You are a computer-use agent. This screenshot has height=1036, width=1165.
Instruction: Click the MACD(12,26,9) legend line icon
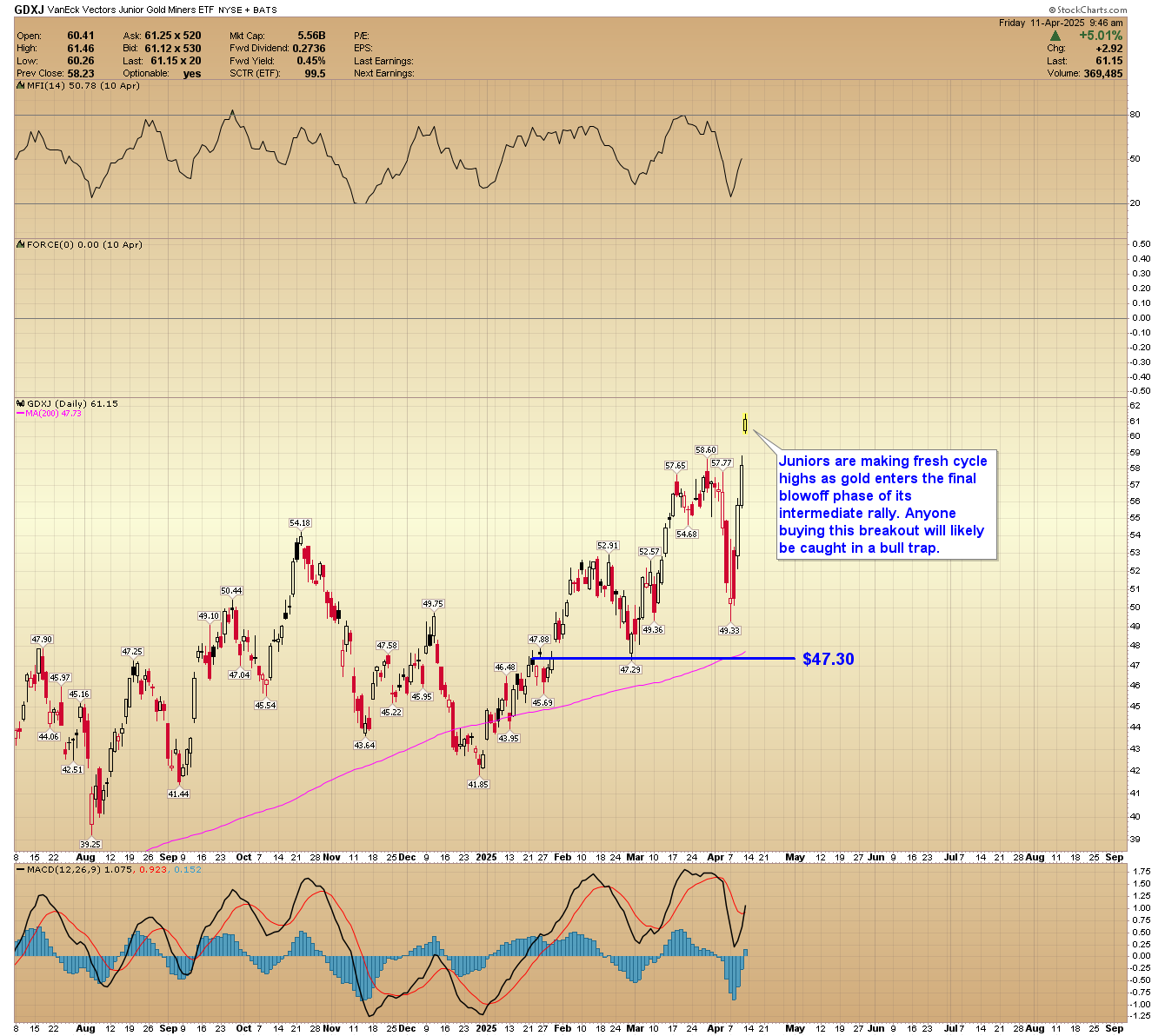(x=21, y=869)
